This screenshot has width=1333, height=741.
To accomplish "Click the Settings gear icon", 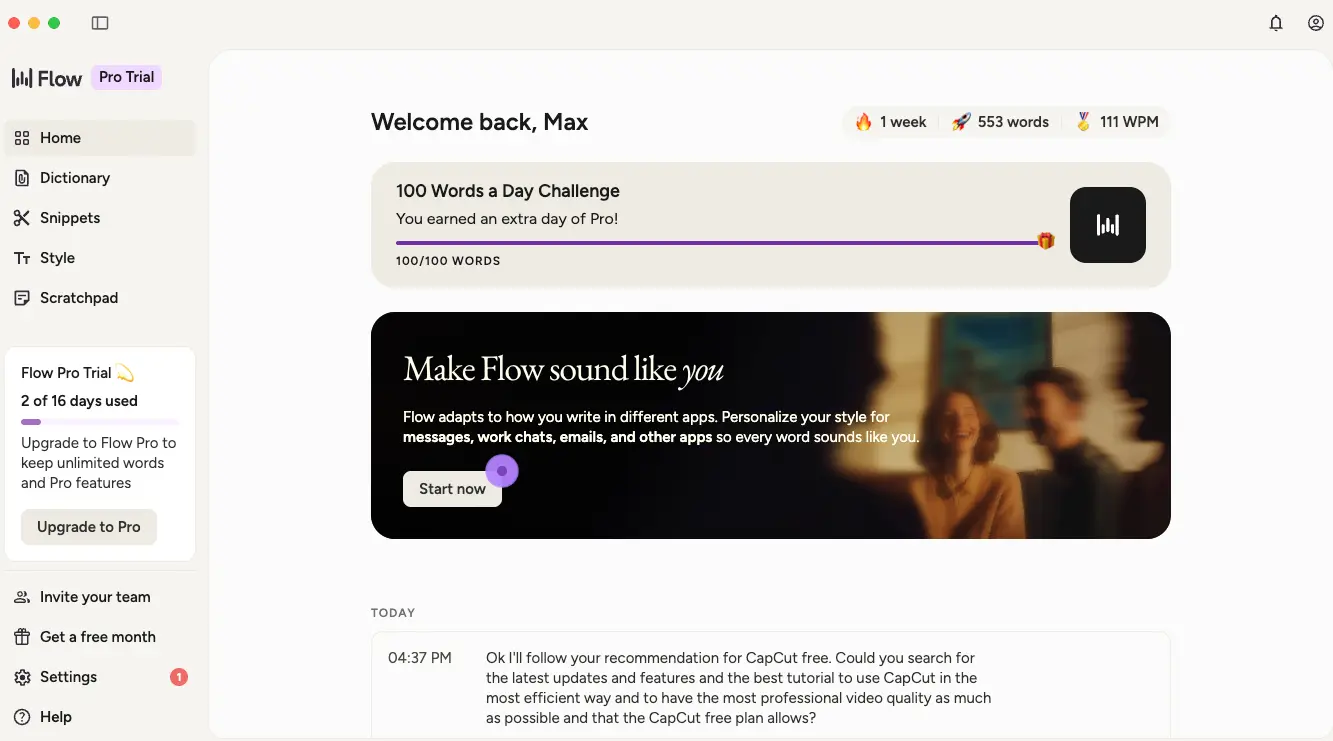I will (22, 677).
